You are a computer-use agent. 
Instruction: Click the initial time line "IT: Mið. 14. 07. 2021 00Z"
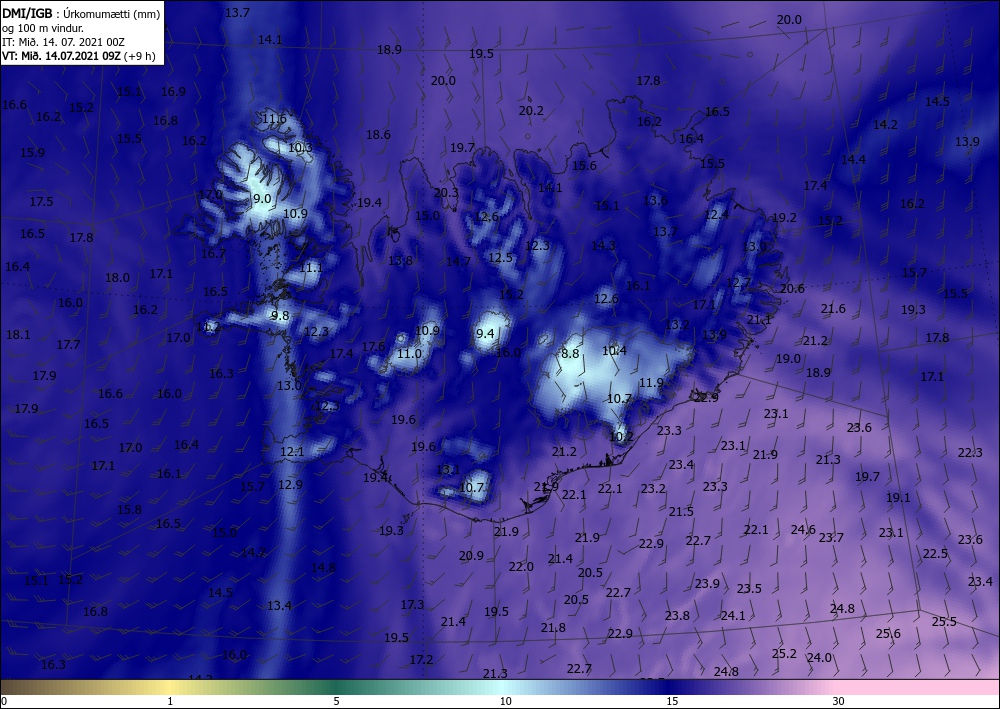pyautogui.click(x=64, y=42)
